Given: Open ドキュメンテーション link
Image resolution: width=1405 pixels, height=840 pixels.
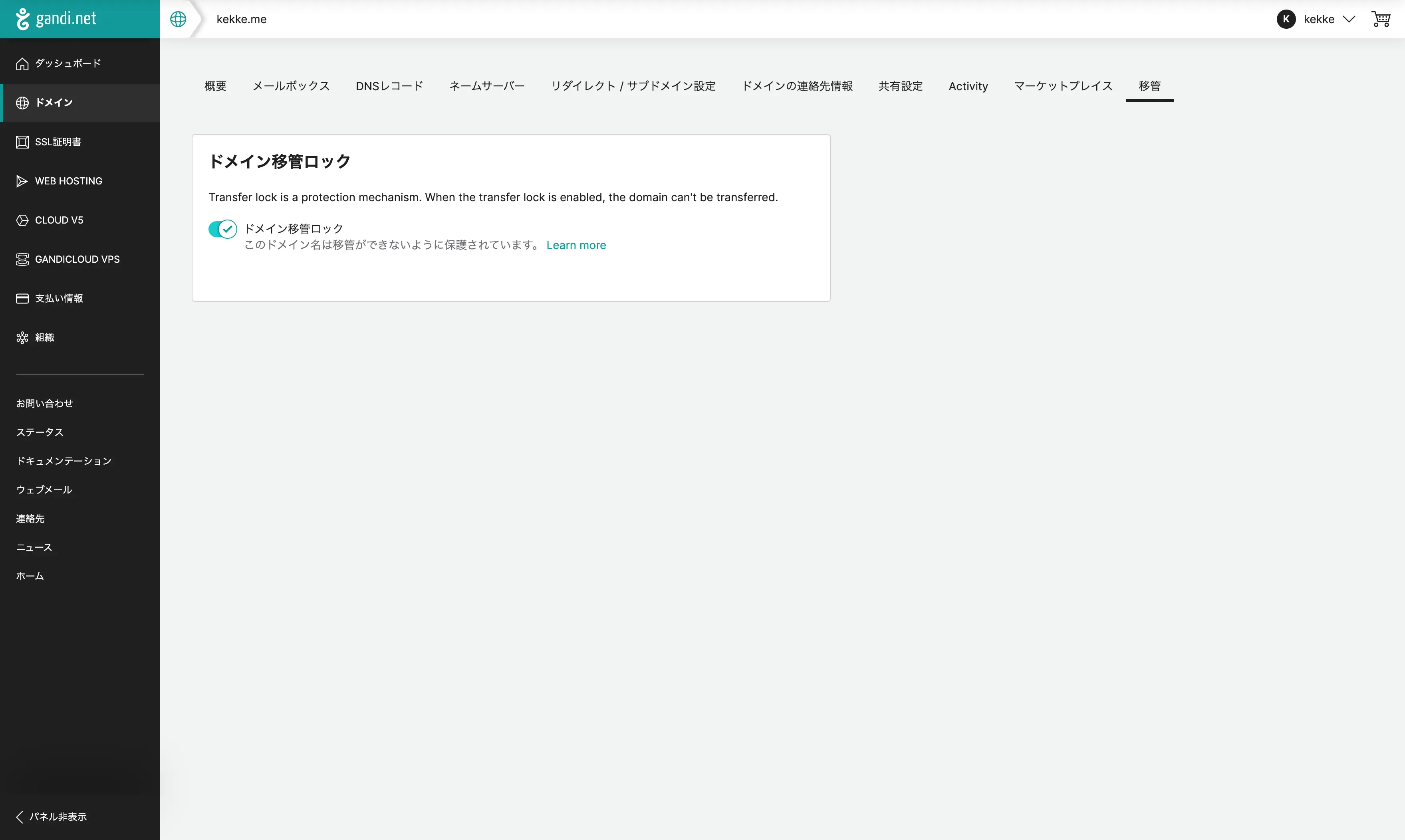Looking at the screenshot, I should 64,461.
